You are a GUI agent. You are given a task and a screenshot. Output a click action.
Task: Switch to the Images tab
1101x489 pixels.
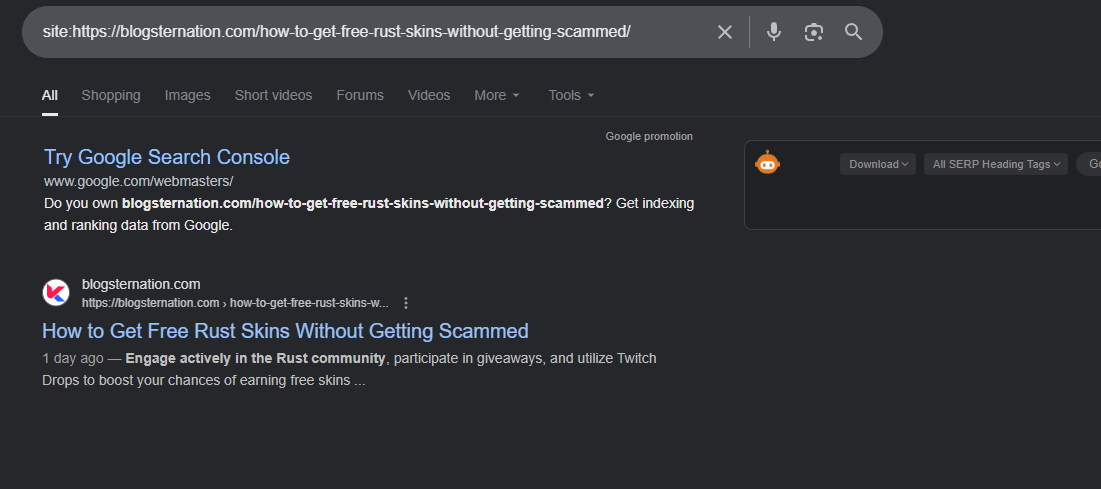[x=187, y=95]
